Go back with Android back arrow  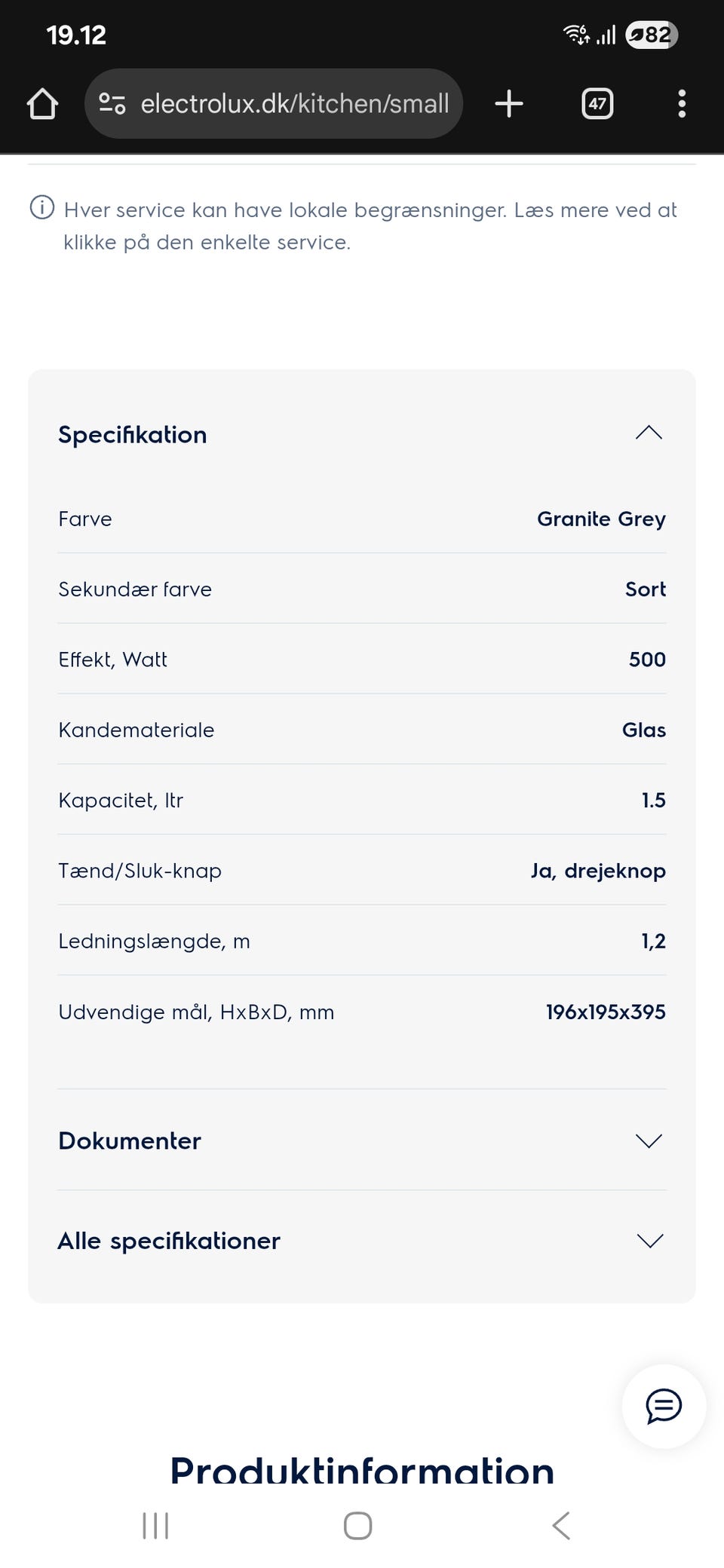click(x=561, y=1526)
